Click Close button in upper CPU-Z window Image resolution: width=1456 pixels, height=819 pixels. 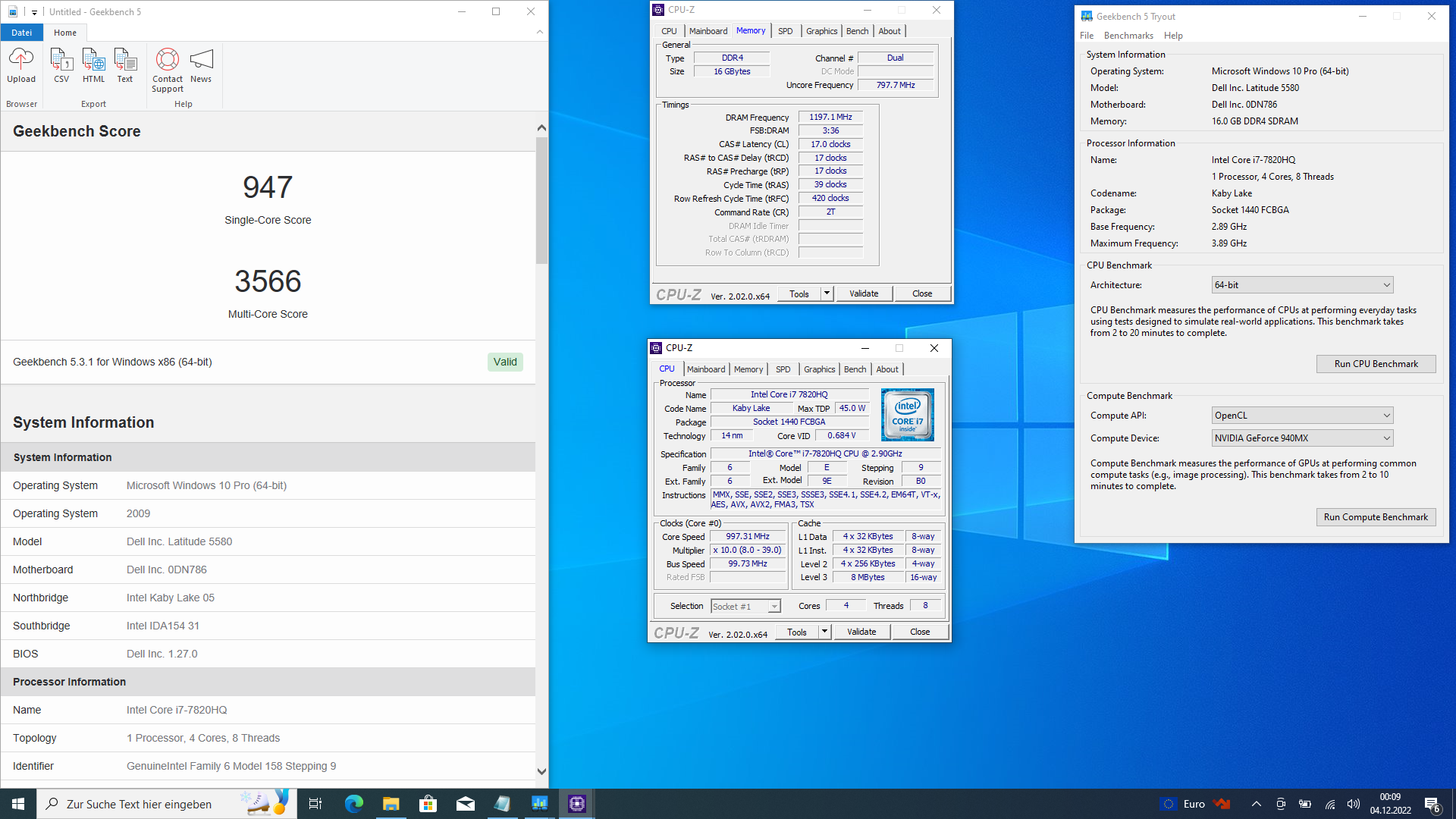coord(922,293)
